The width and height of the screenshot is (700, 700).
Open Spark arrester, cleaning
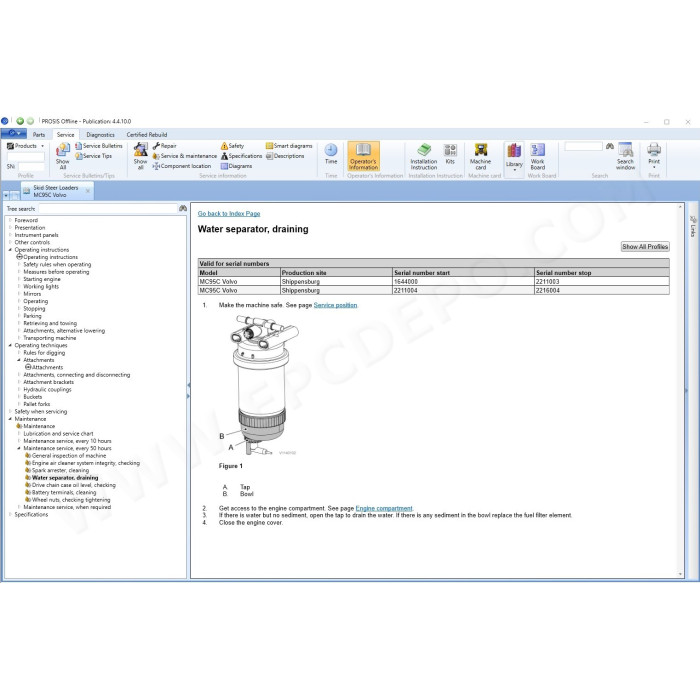click(60, 470)
